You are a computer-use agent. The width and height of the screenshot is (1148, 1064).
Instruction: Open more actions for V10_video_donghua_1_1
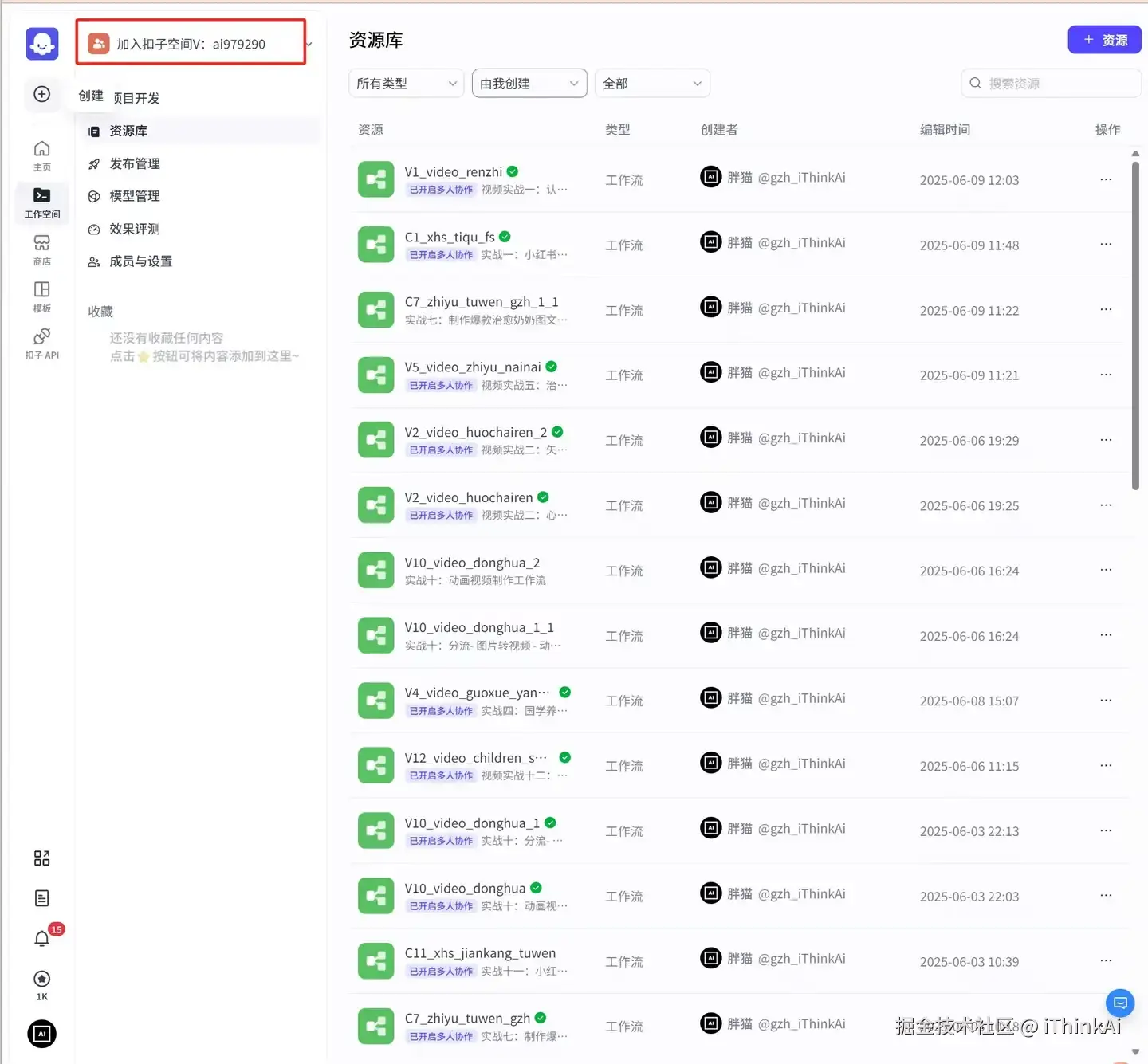(x=1106, y=635)
